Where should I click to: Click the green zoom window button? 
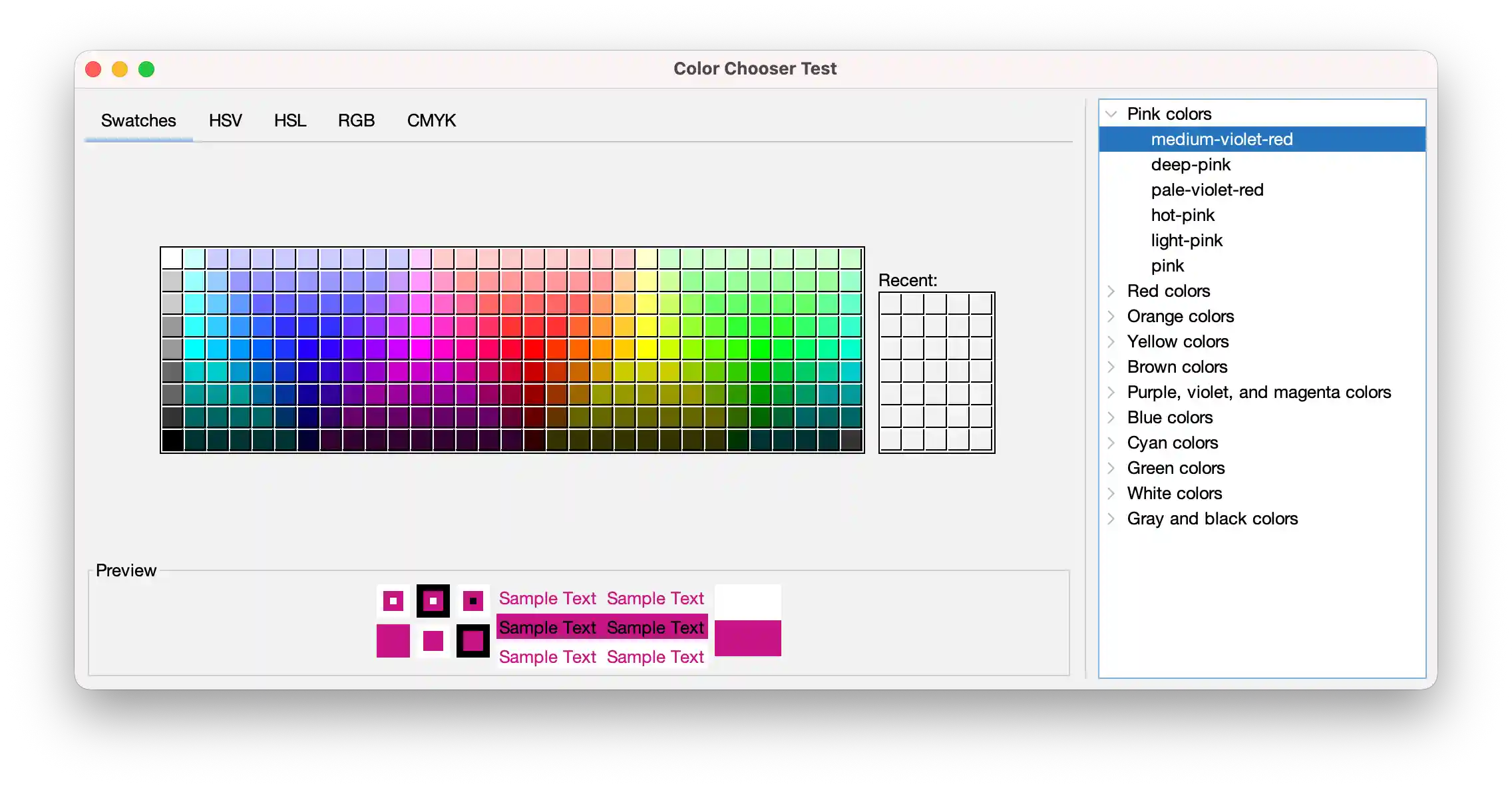pos(146,69)
